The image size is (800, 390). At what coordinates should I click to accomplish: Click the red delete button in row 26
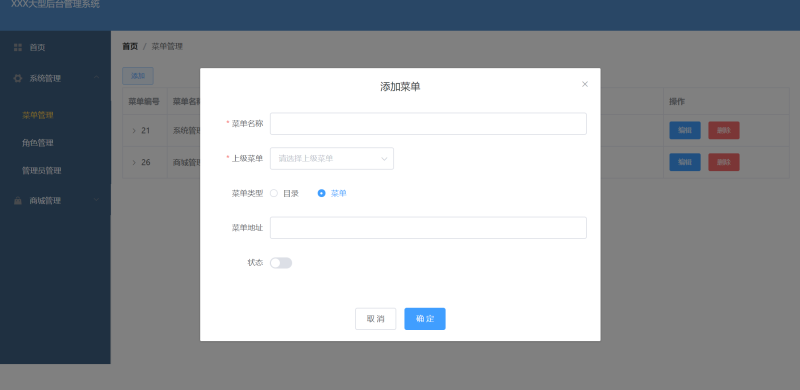click(x=723, y=162)
